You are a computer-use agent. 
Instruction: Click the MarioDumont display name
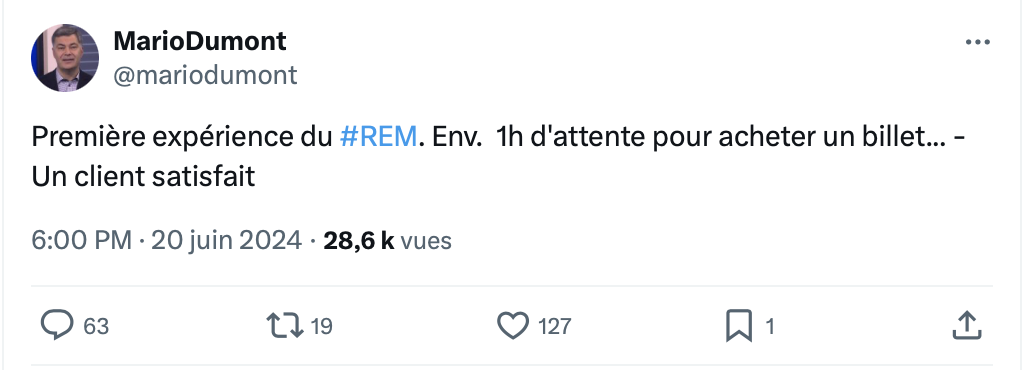tap(199, 41)
